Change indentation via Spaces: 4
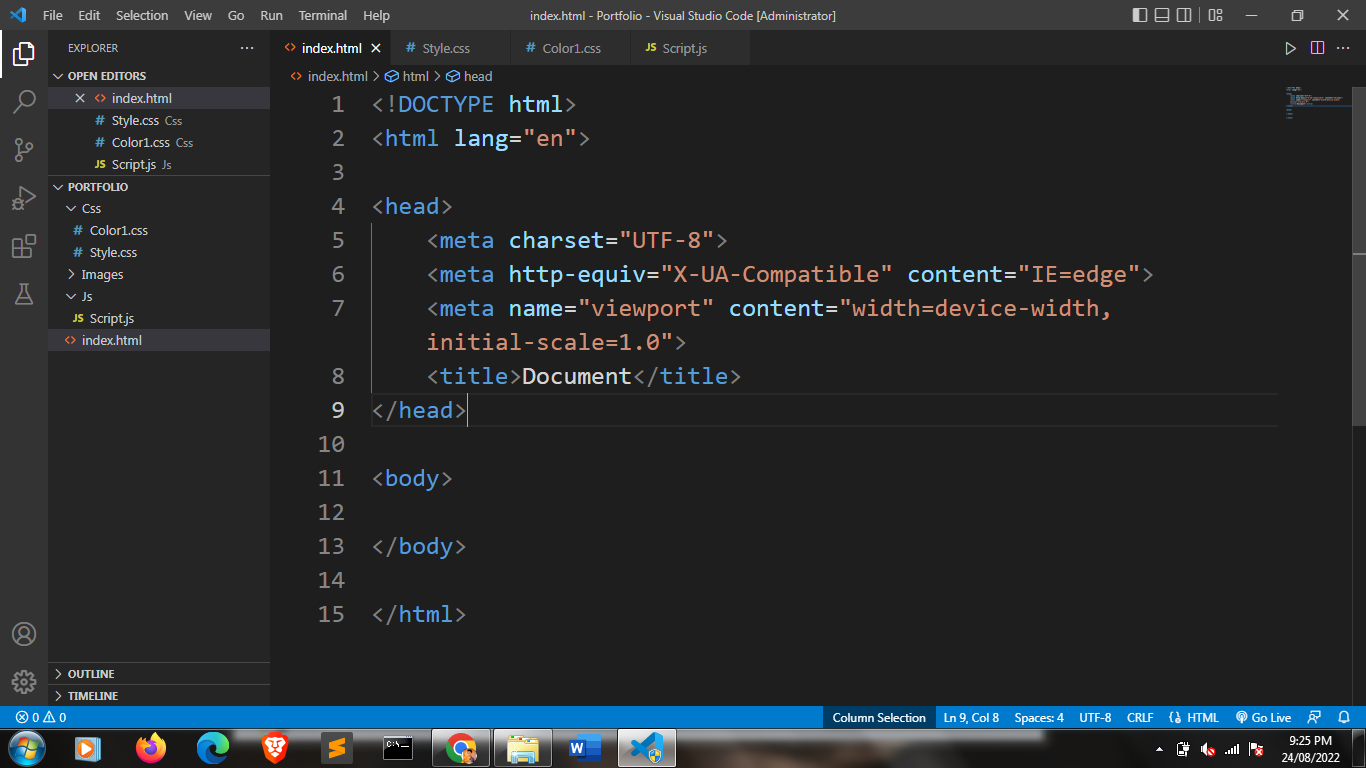 (x=1039, y=717)
